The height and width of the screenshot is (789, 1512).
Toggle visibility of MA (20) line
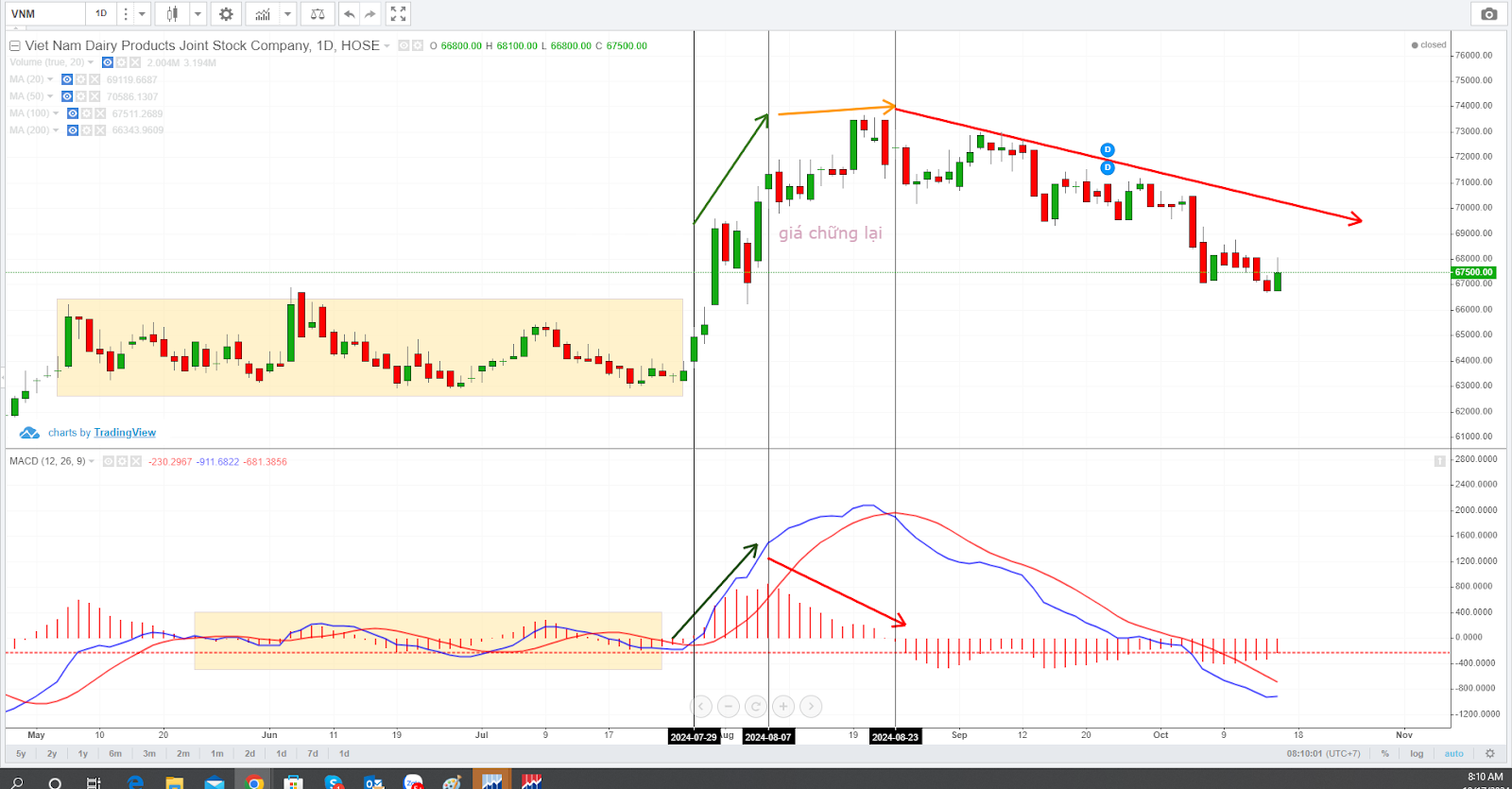pyautogui.click(x=67, y=79)
